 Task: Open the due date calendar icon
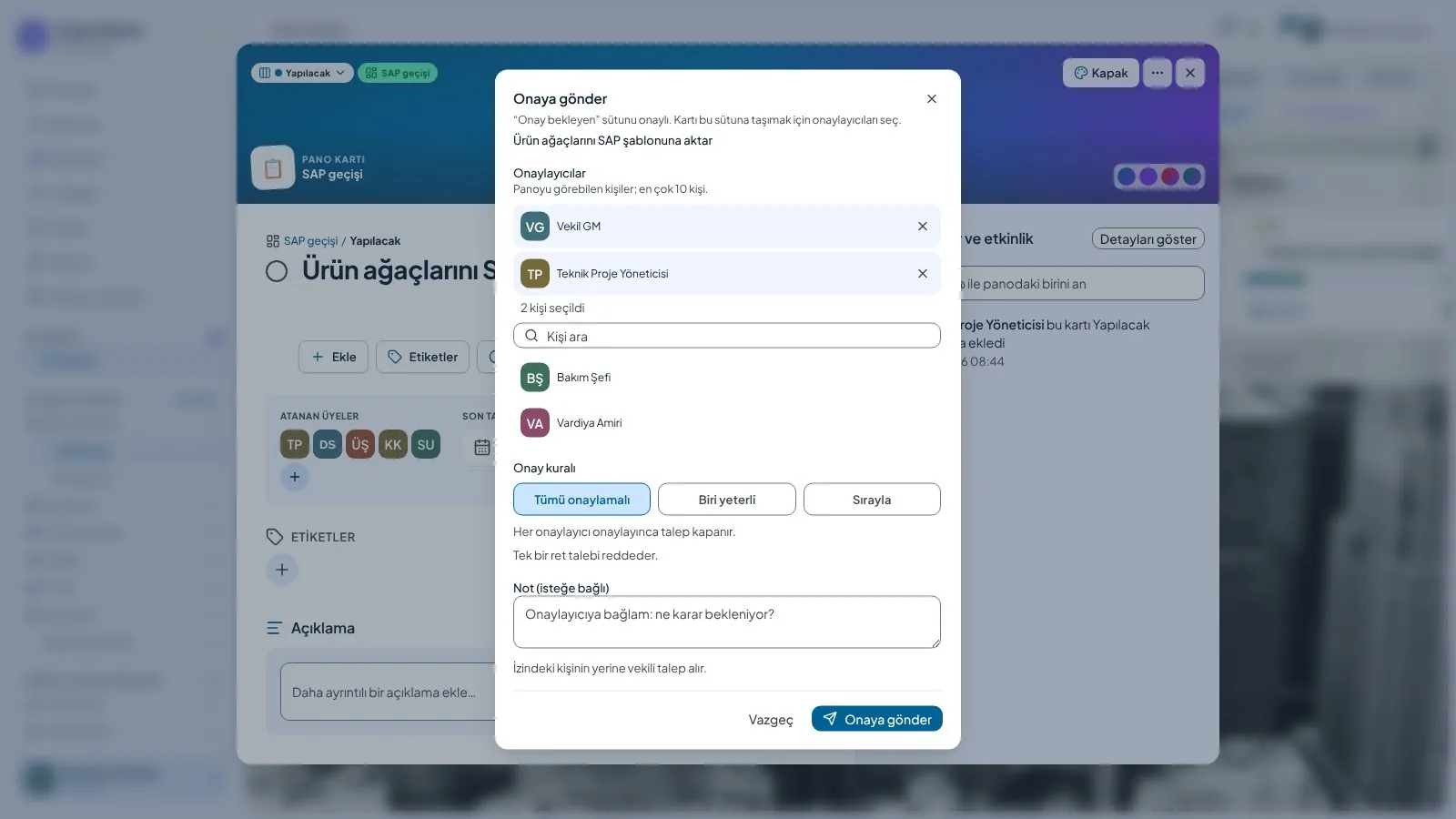482,447
